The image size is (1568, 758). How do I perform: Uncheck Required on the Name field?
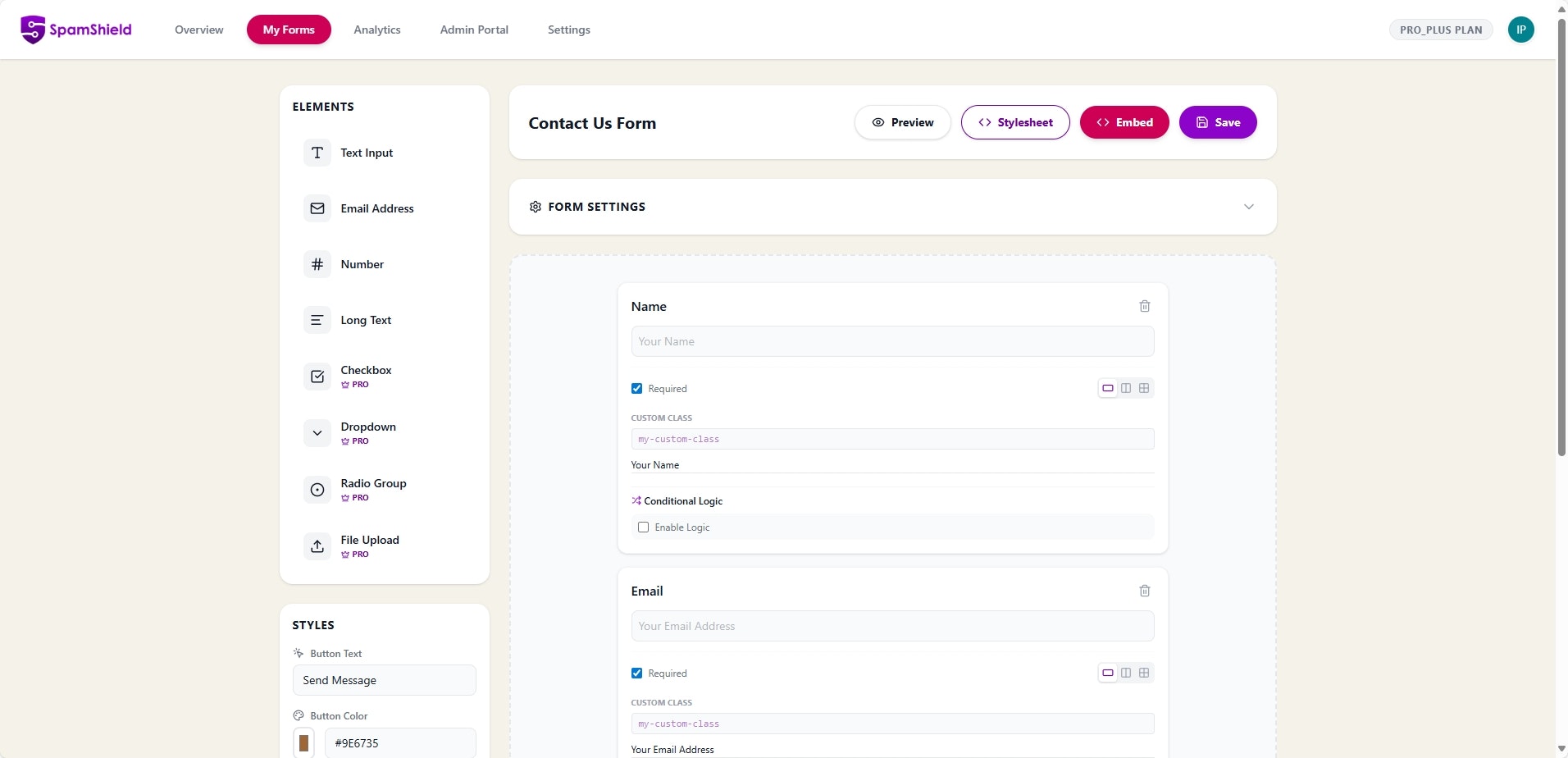(637, 388)
